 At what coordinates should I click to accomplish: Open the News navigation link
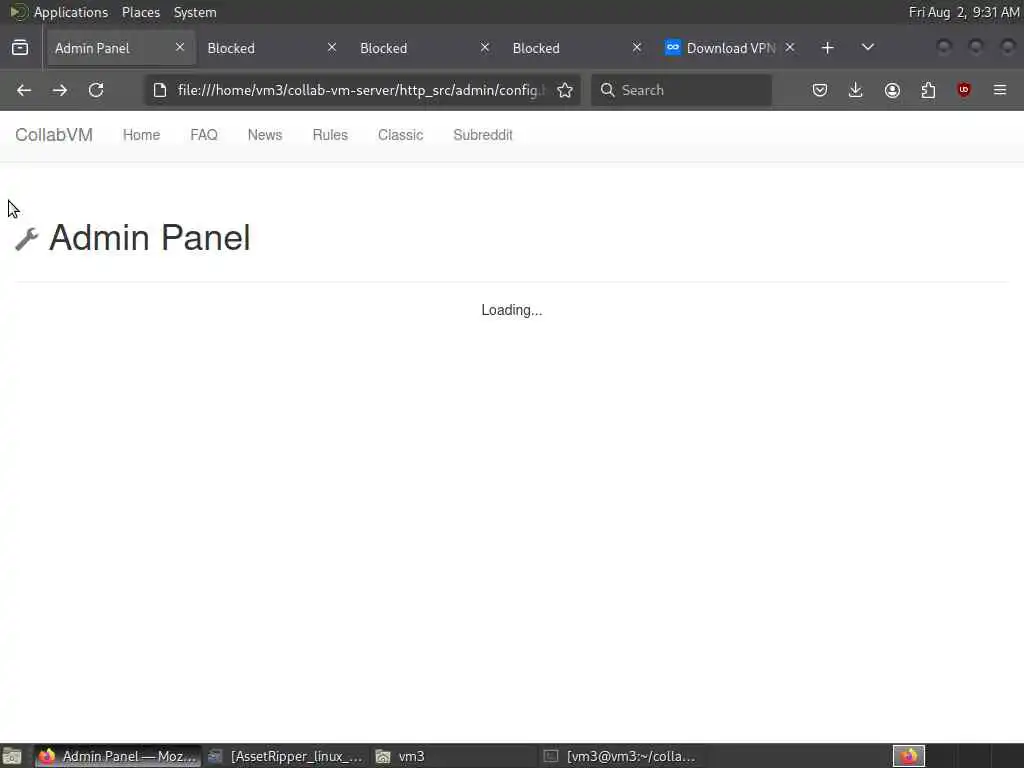click(x=264, y=135)
